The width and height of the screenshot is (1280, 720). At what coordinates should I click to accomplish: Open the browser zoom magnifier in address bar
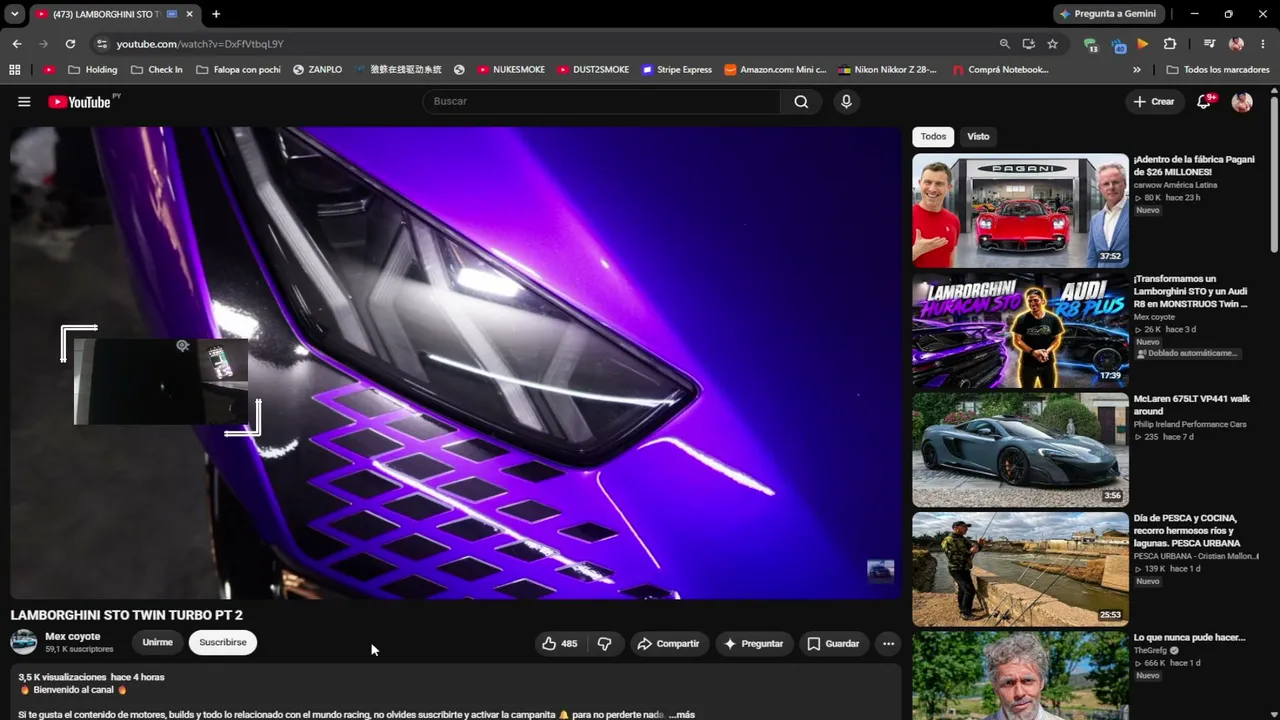(1004, 44)
